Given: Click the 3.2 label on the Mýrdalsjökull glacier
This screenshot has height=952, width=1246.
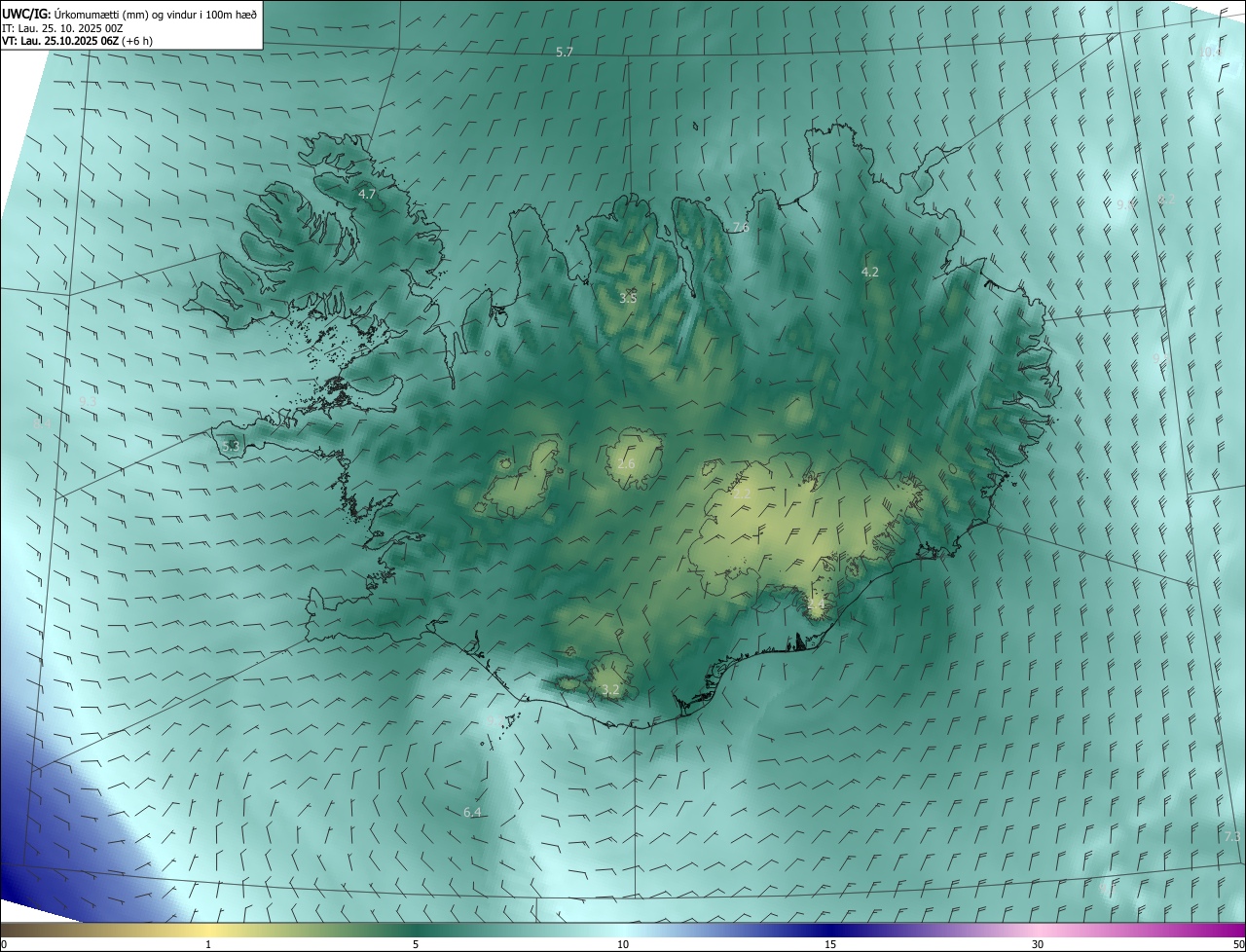Looking at the screenshot, I should (610, 690).
